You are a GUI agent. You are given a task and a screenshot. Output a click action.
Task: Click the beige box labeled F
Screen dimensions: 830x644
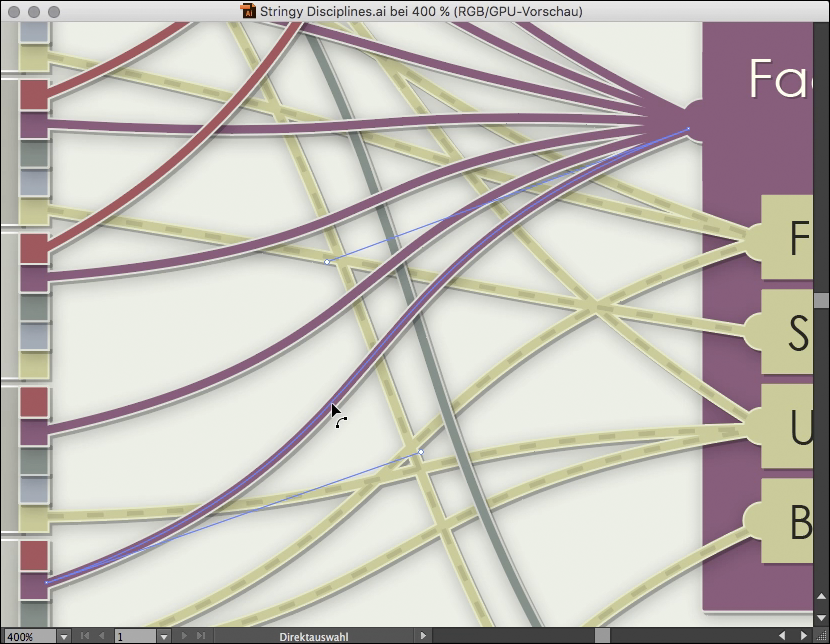(787, 237)
